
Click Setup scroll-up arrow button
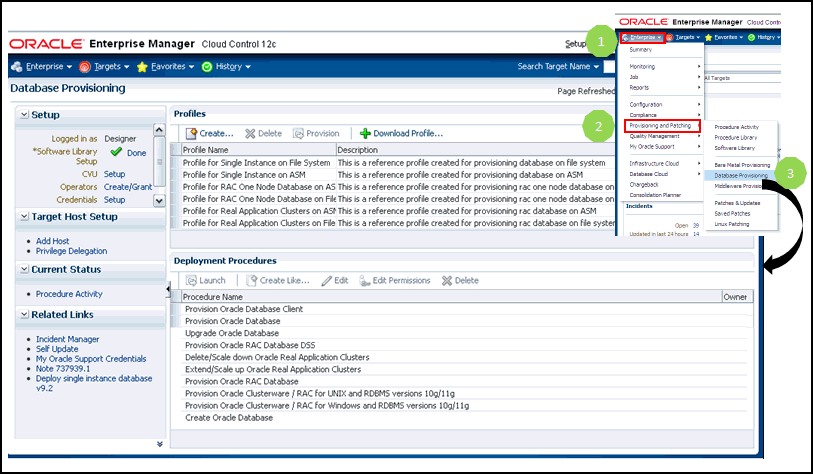click(160, 130)
